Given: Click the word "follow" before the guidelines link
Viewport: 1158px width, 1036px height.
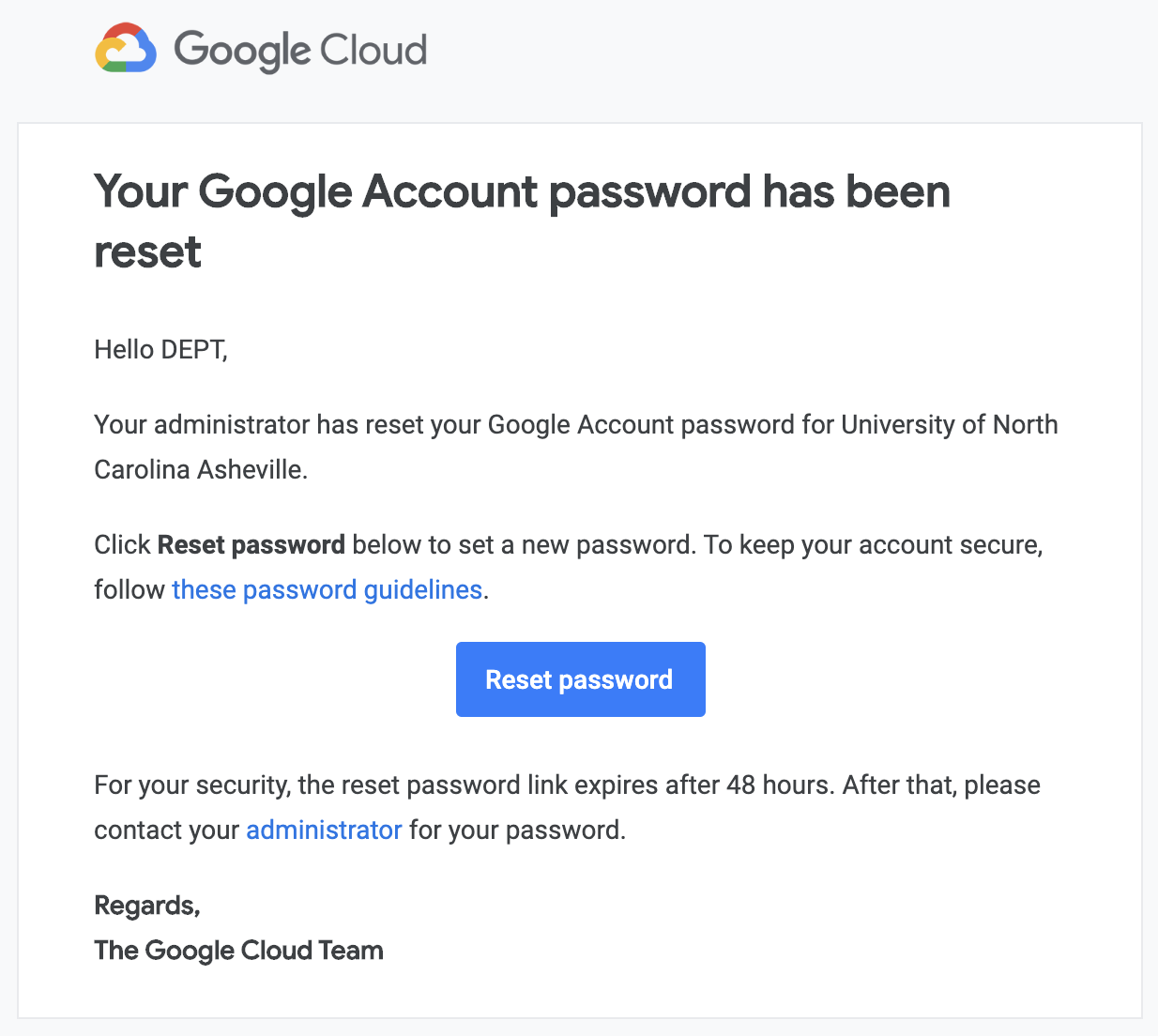Looking at the screenshot, I should [130, 589].
